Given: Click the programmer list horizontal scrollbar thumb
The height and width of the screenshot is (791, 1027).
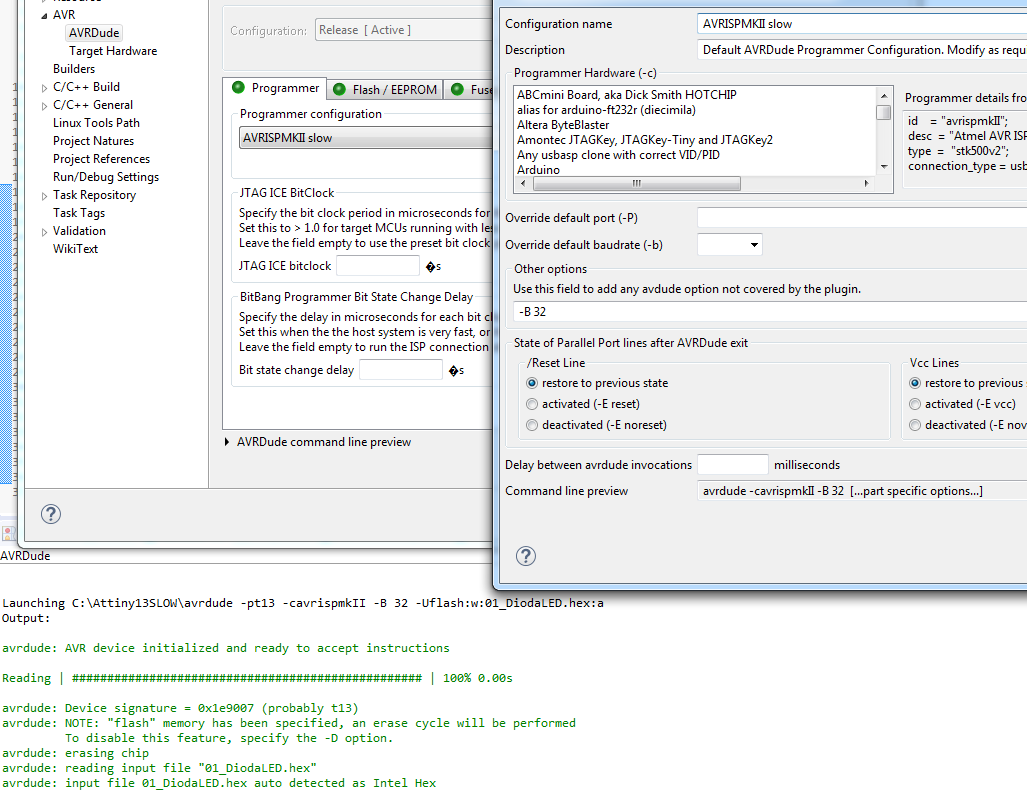Looking at the screenshot, I should [x=637, y=183].
